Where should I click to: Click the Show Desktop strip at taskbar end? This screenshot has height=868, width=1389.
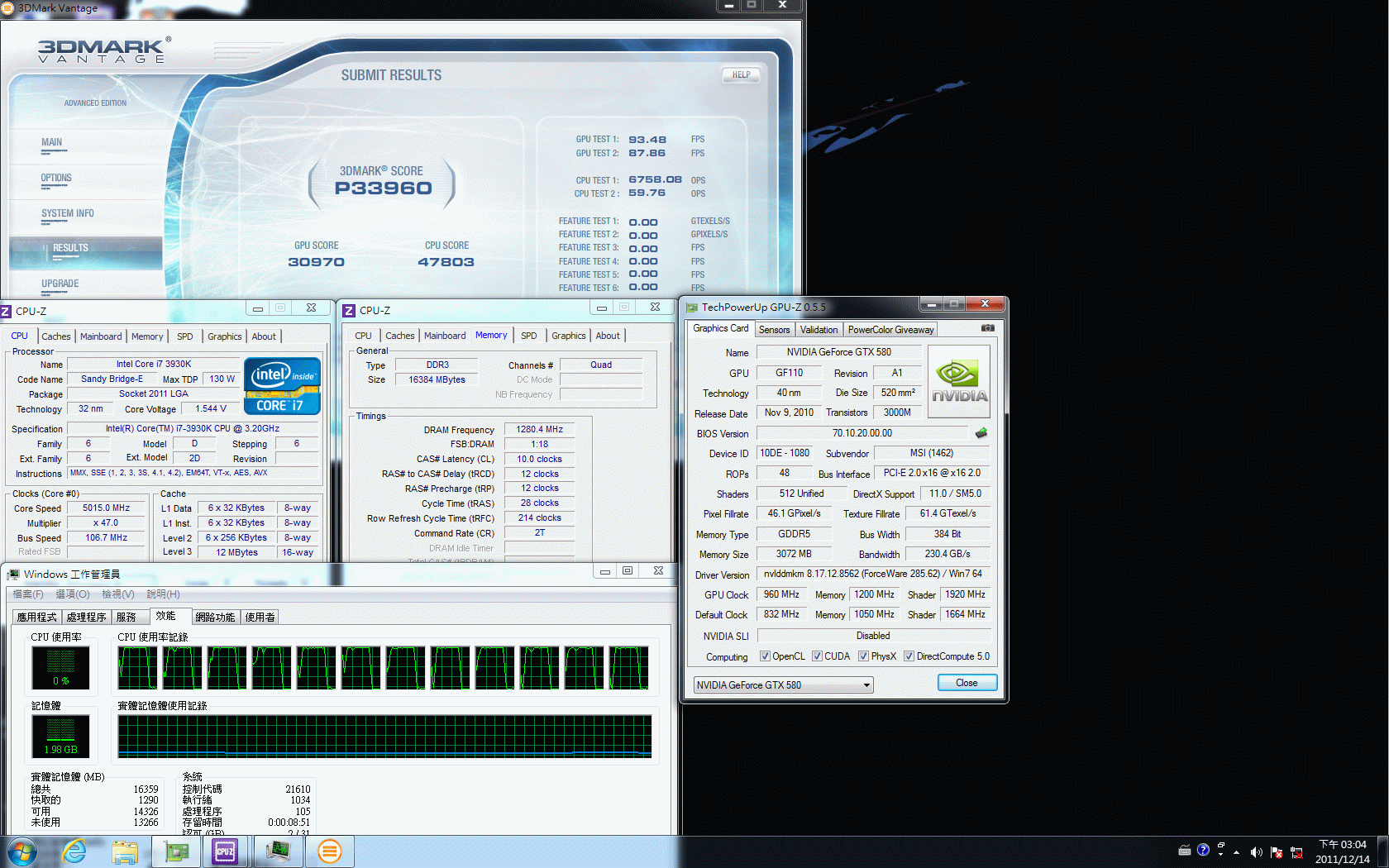click(1383, 851)
